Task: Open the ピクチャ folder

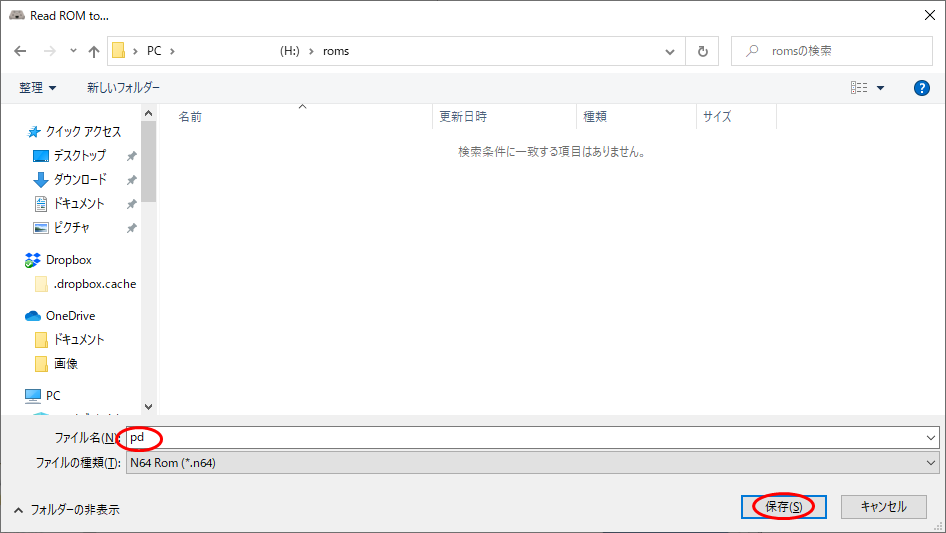Action: coord(72,228)
